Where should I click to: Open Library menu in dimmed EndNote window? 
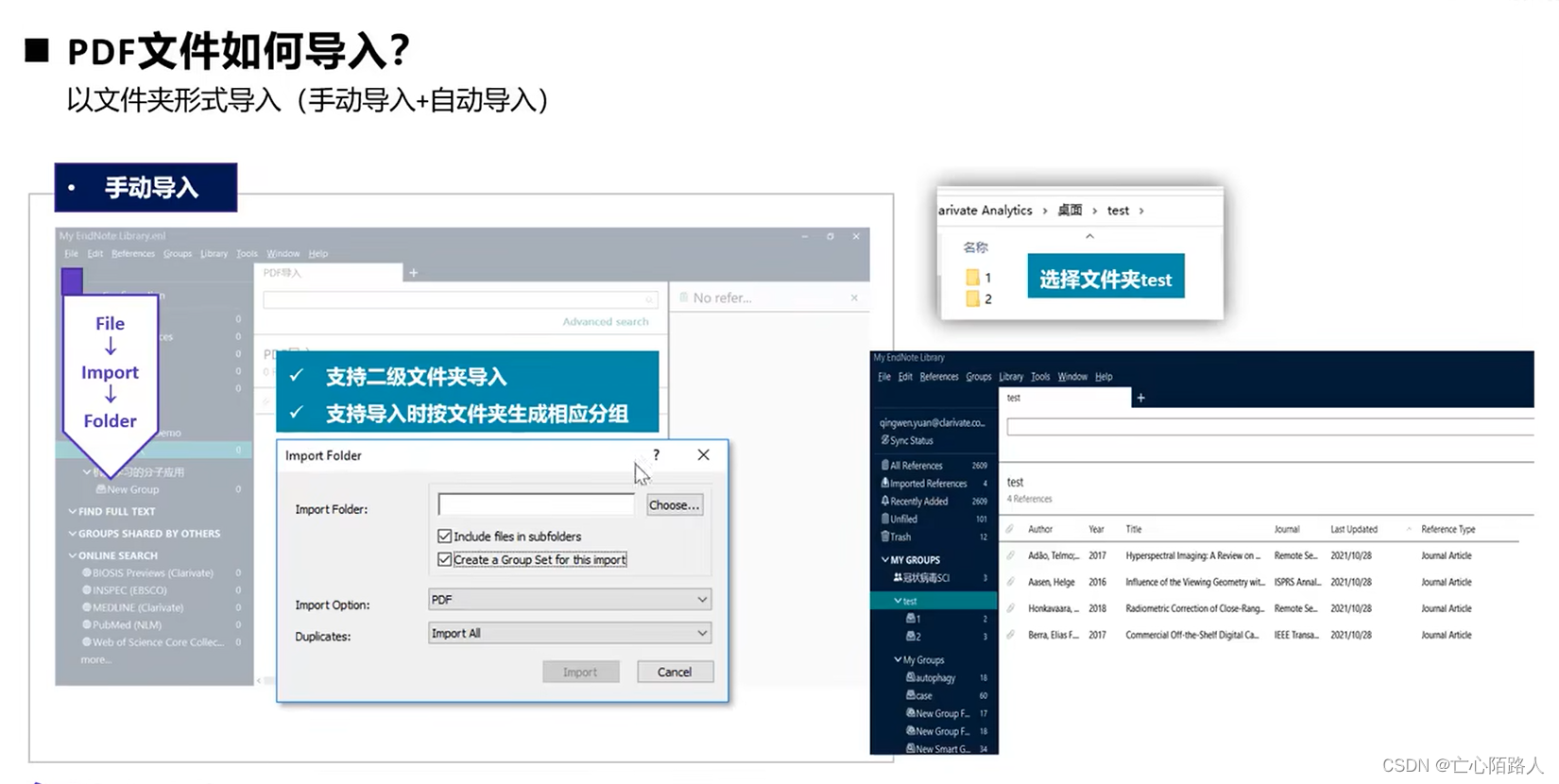pos(214,253)
